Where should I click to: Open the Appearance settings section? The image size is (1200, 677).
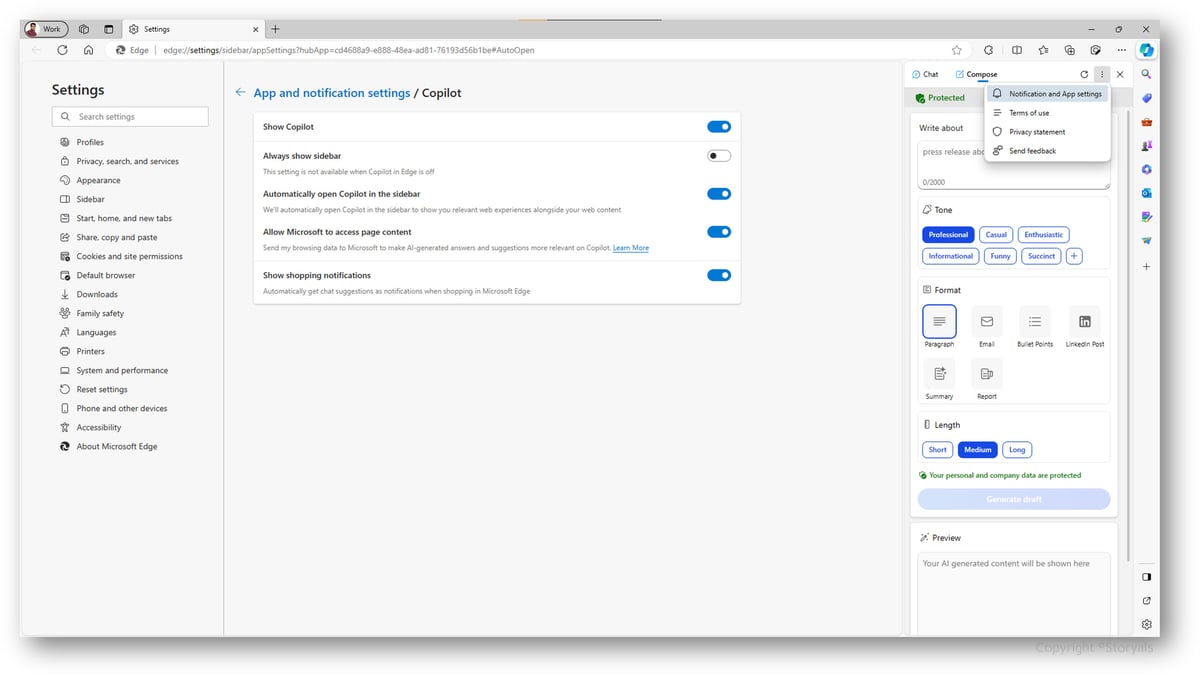pos(99,180)
